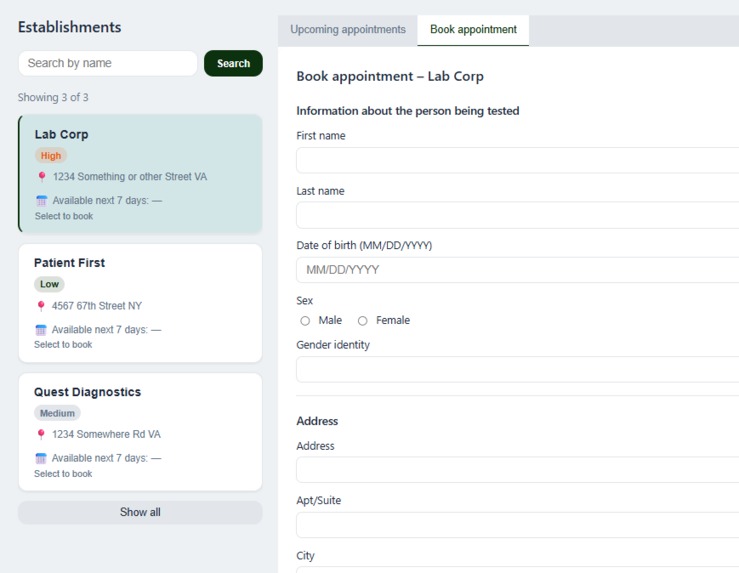Click the Male label text

[x=330, y=320]
